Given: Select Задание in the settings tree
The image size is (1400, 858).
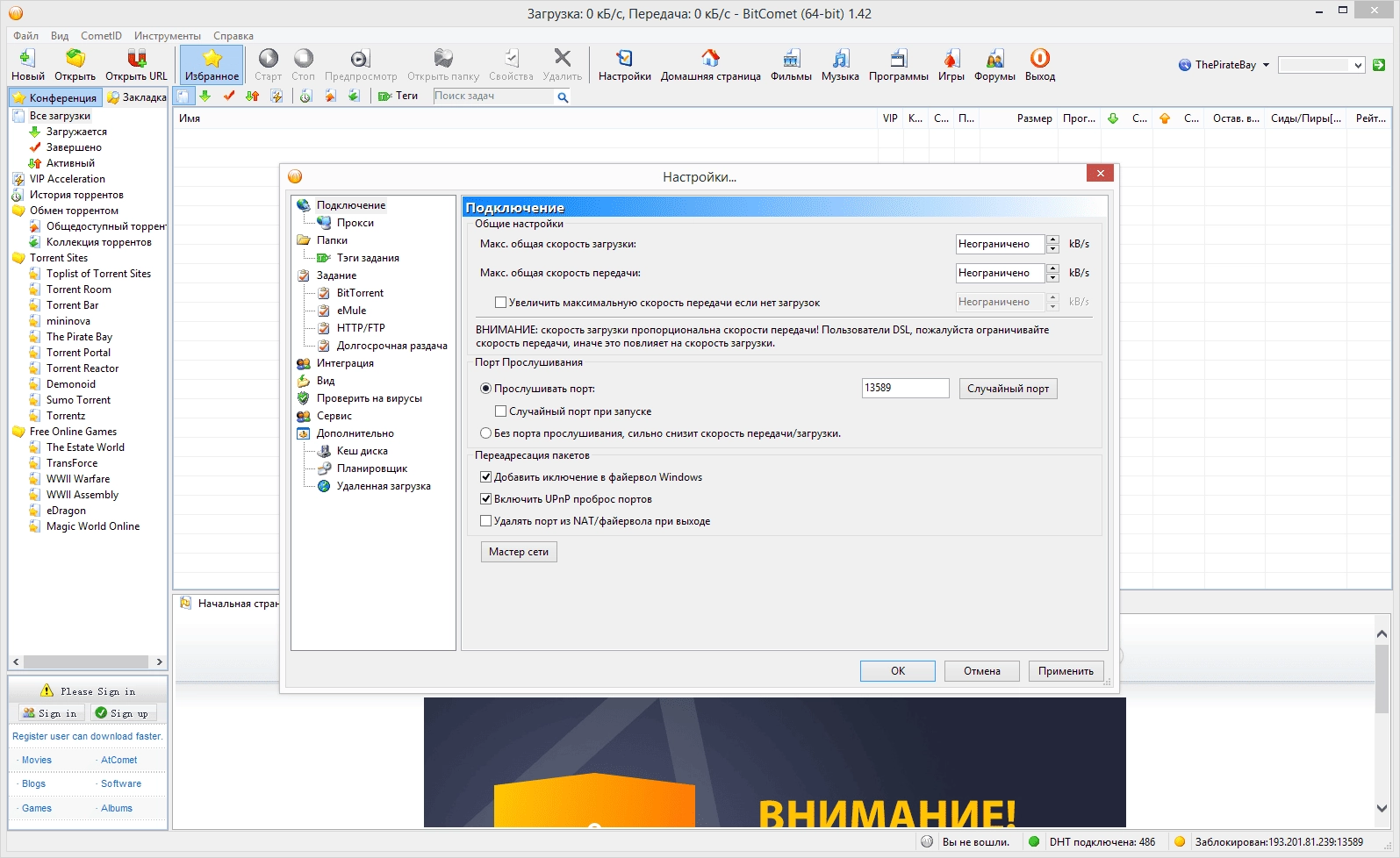Looking at the screenshot, I should pyautogui.click(x=336, y=275).
